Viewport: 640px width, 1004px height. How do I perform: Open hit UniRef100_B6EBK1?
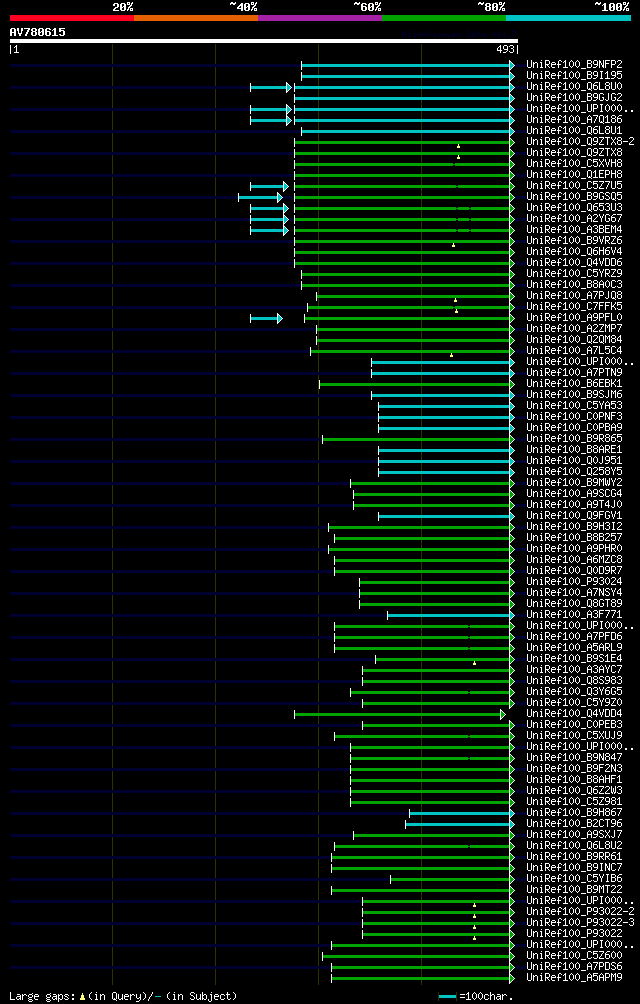574,384
